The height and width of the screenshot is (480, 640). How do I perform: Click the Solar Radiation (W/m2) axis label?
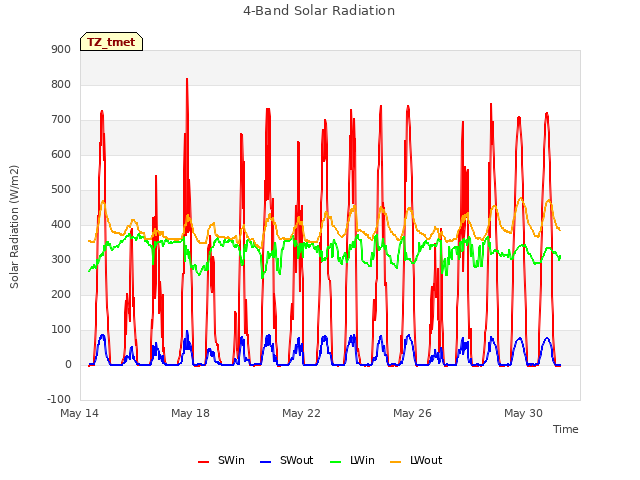coord(14,227)
